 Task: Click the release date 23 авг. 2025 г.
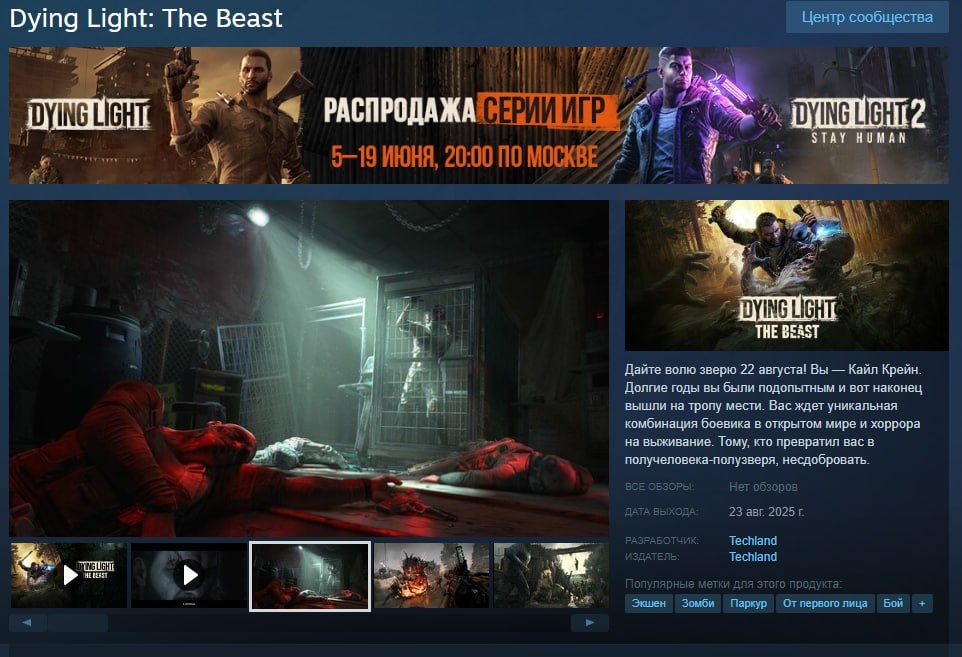point(766,512)
